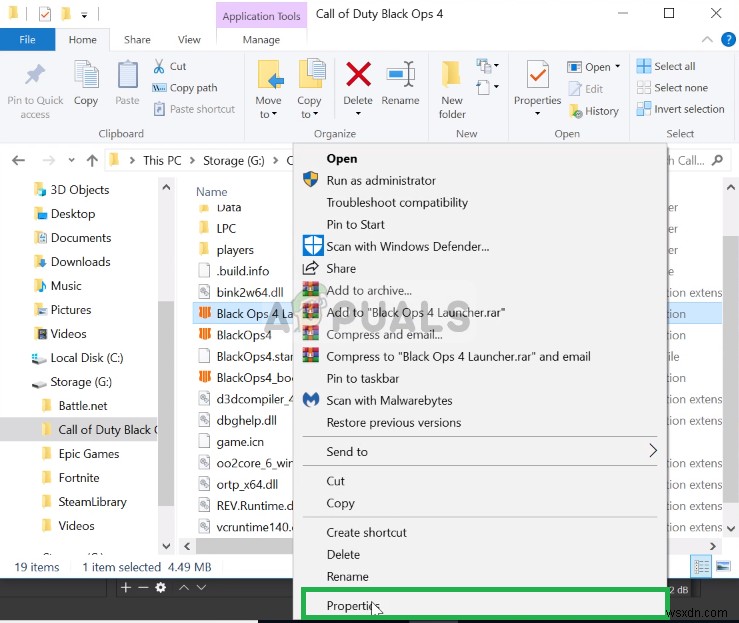
Task: Click the red Delete icon in ribbon
Action: (x=358, y=74)
